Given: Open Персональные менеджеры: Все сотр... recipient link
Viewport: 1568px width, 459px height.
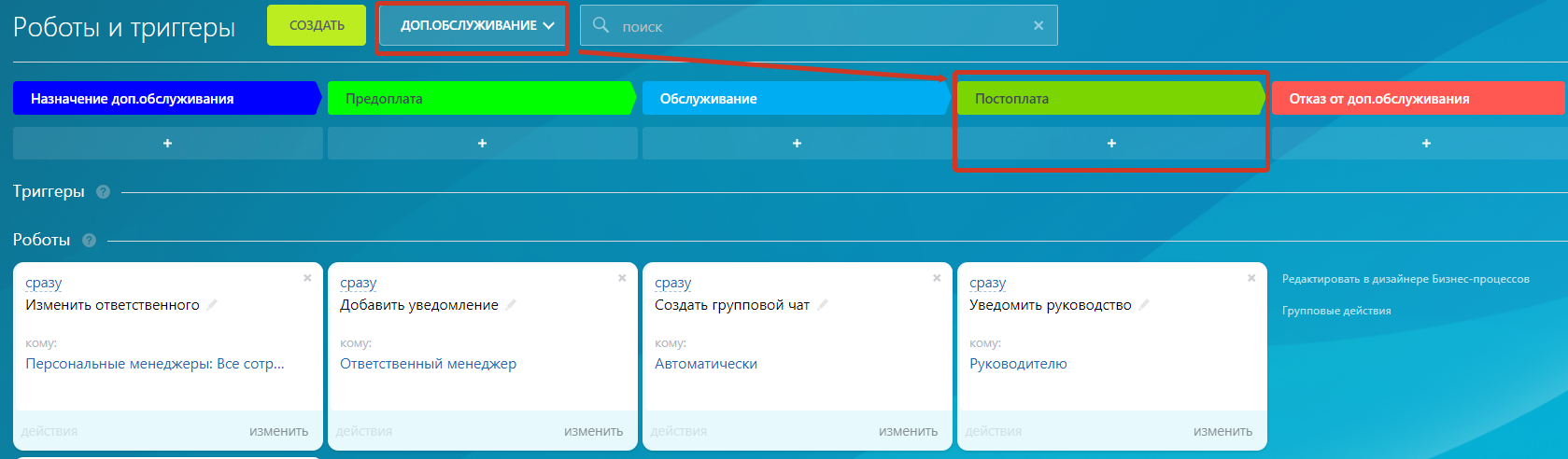Looking at the screenshot, I should click(x=155, y=364).
